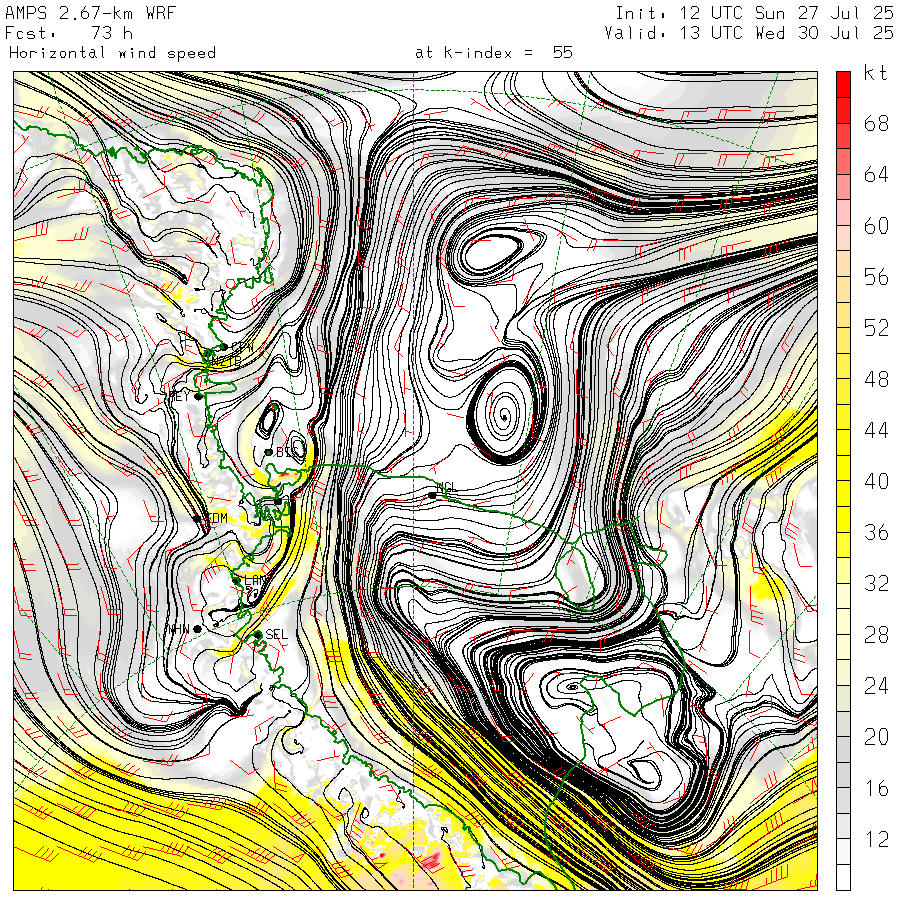
Task: Click the 'kt' unit label above the color bar
Action: pos(875,73)
